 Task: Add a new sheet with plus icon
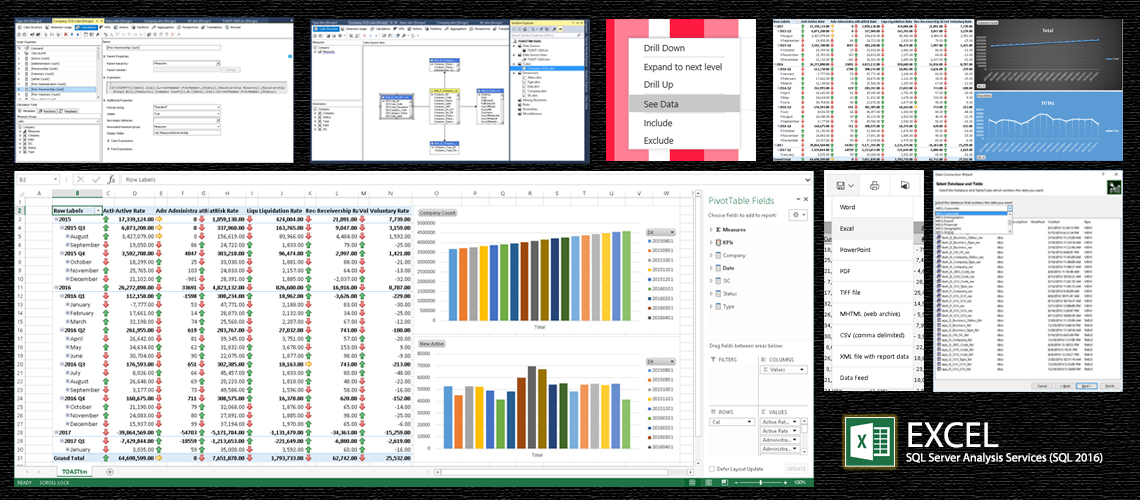pos(110,472)
